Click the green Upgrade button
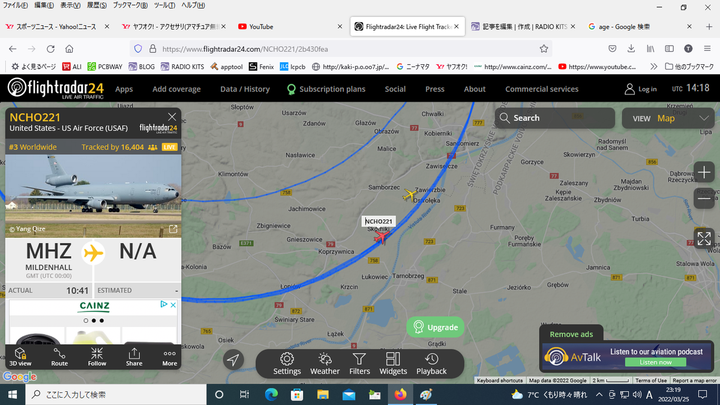The height and width of the screenshot is (405, 720). tap(435, 327)
